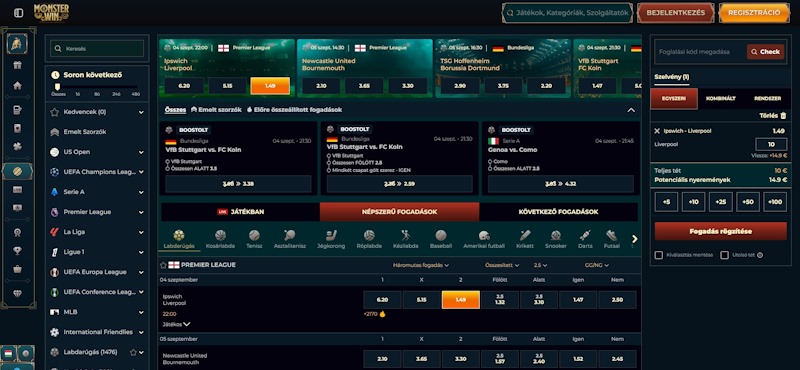Viewport: 800px width, 370px height.
Task: Adjust the Soron következő time slider handle
Action: 57,87
